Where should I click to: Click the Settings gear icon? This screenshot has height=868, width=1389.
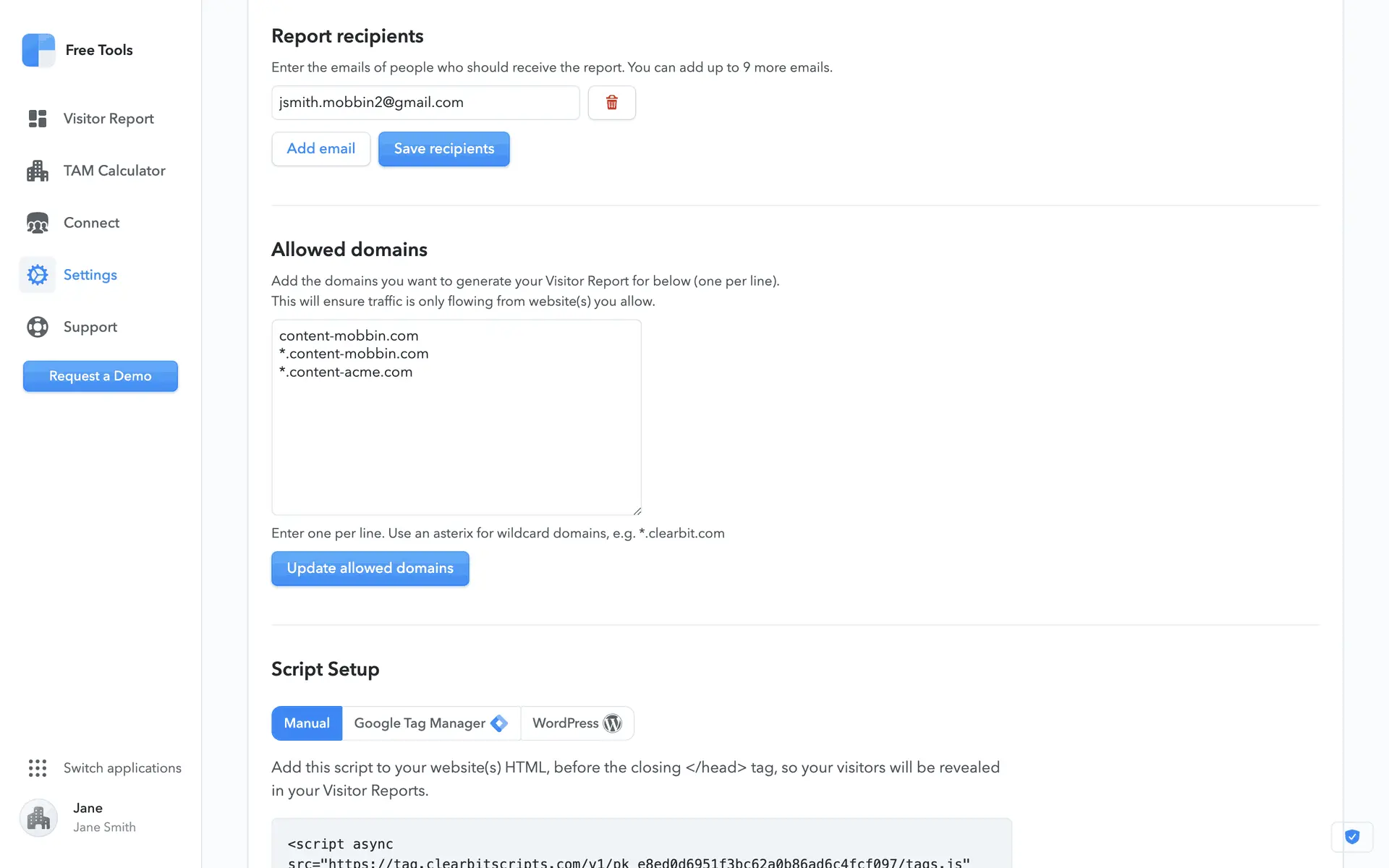pyautogui.click(x=38, y=275)
